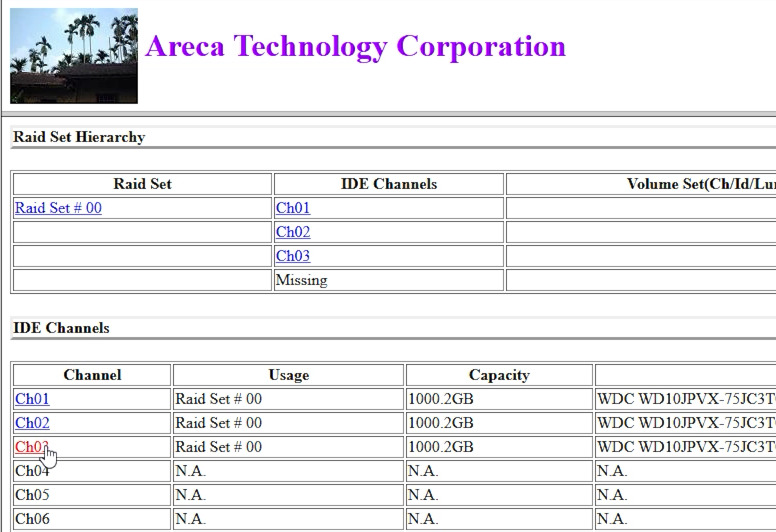Screen dimensions: 776x532
Task: Select the Missing cell in IDE Channels column
Action: (388, 280)
